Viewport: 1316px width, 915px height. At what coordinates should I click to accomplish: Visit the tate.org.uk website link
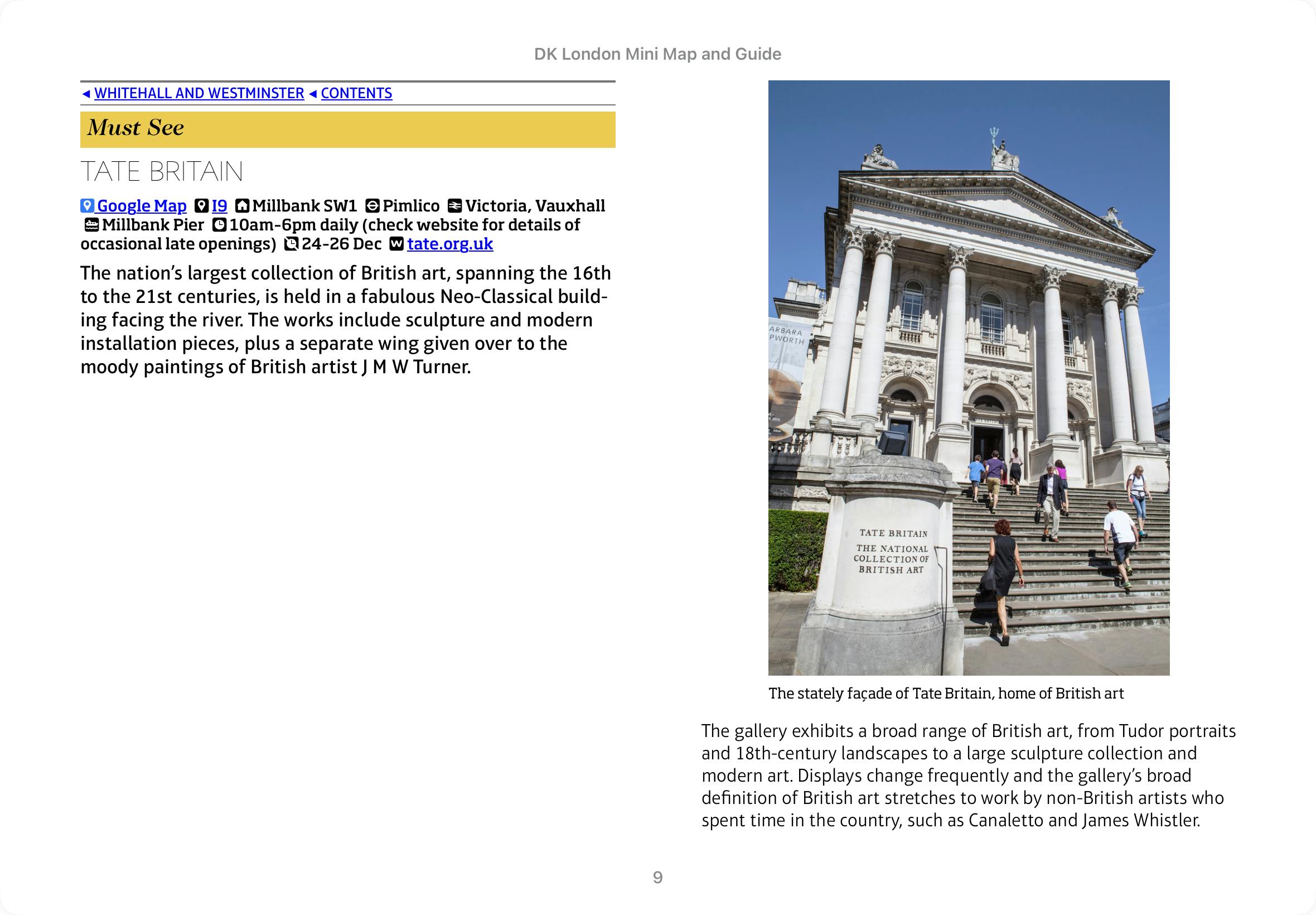coord(450,244)
